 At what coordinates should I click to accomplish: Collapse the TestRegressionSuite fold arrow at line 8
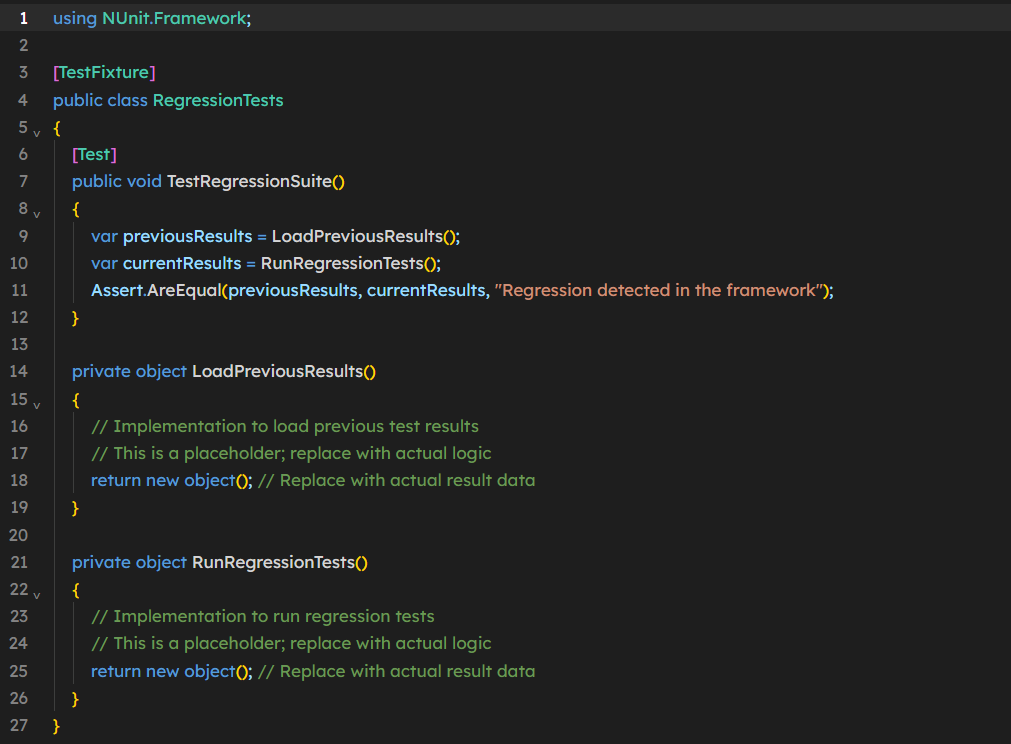coord(37,214)
